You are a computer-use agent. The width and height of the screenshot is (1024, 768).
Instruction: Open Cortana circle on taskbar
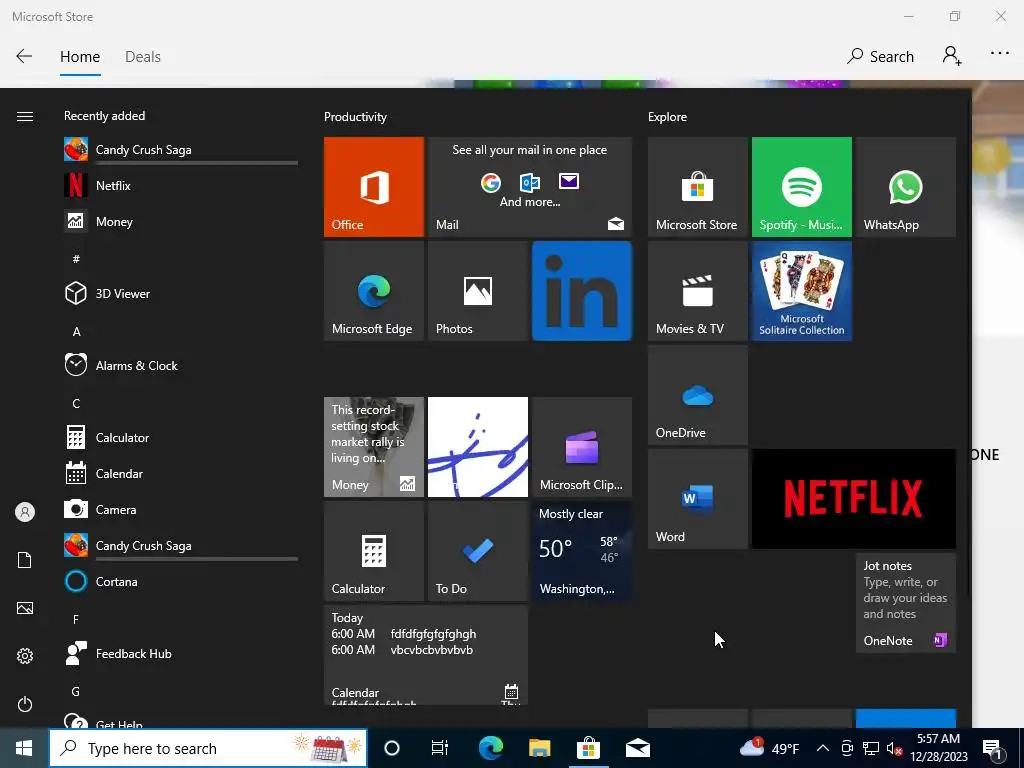[x=392, y=748]
